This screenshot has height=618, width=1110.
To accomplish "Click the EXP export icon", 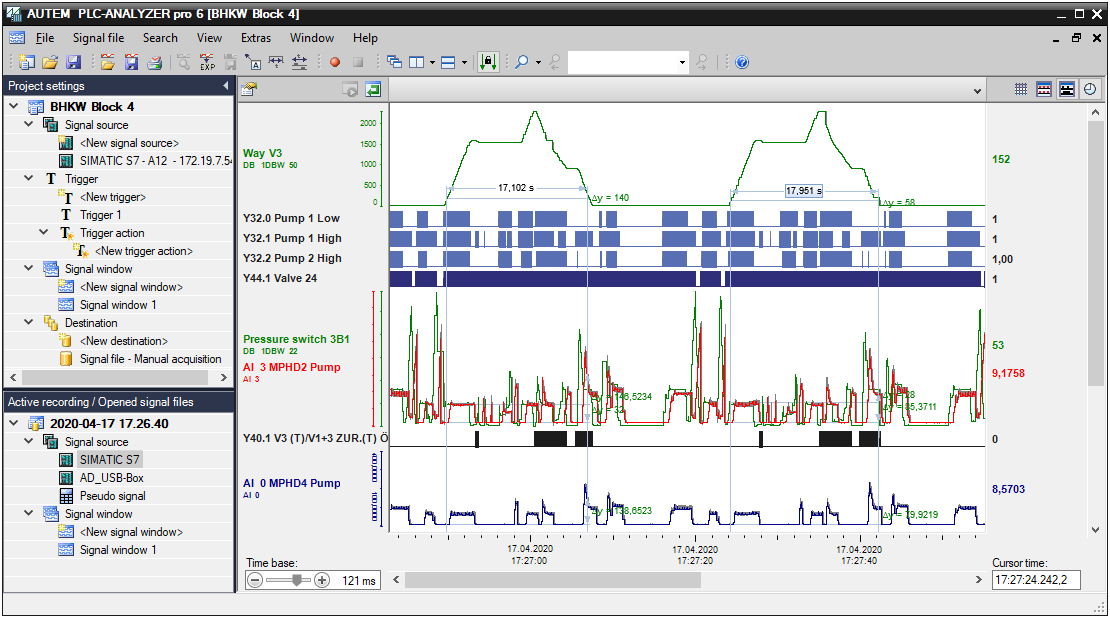I will click(207, 62).
